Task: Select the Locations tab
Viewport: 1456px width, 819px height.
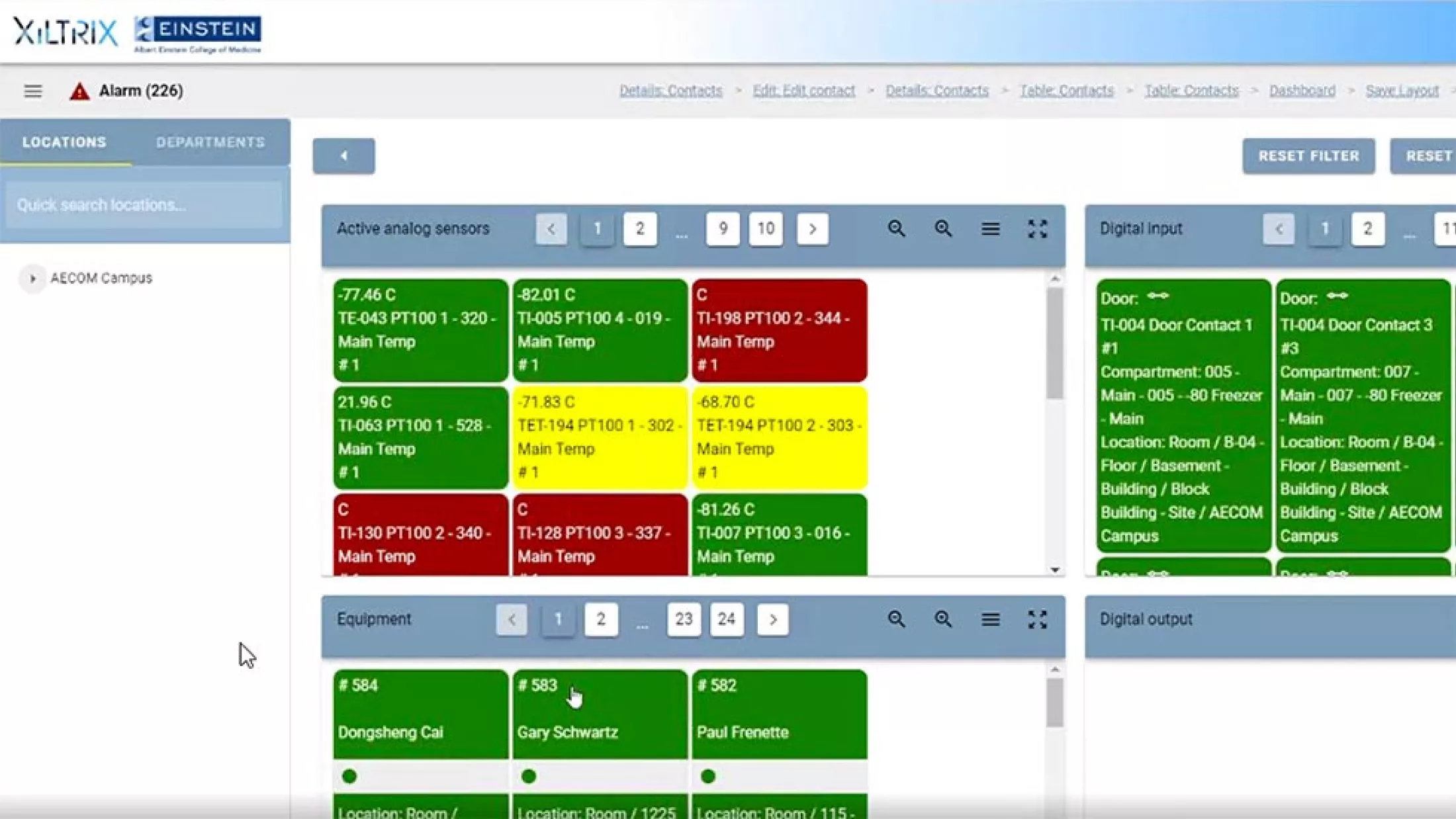Action: (64, 142)
